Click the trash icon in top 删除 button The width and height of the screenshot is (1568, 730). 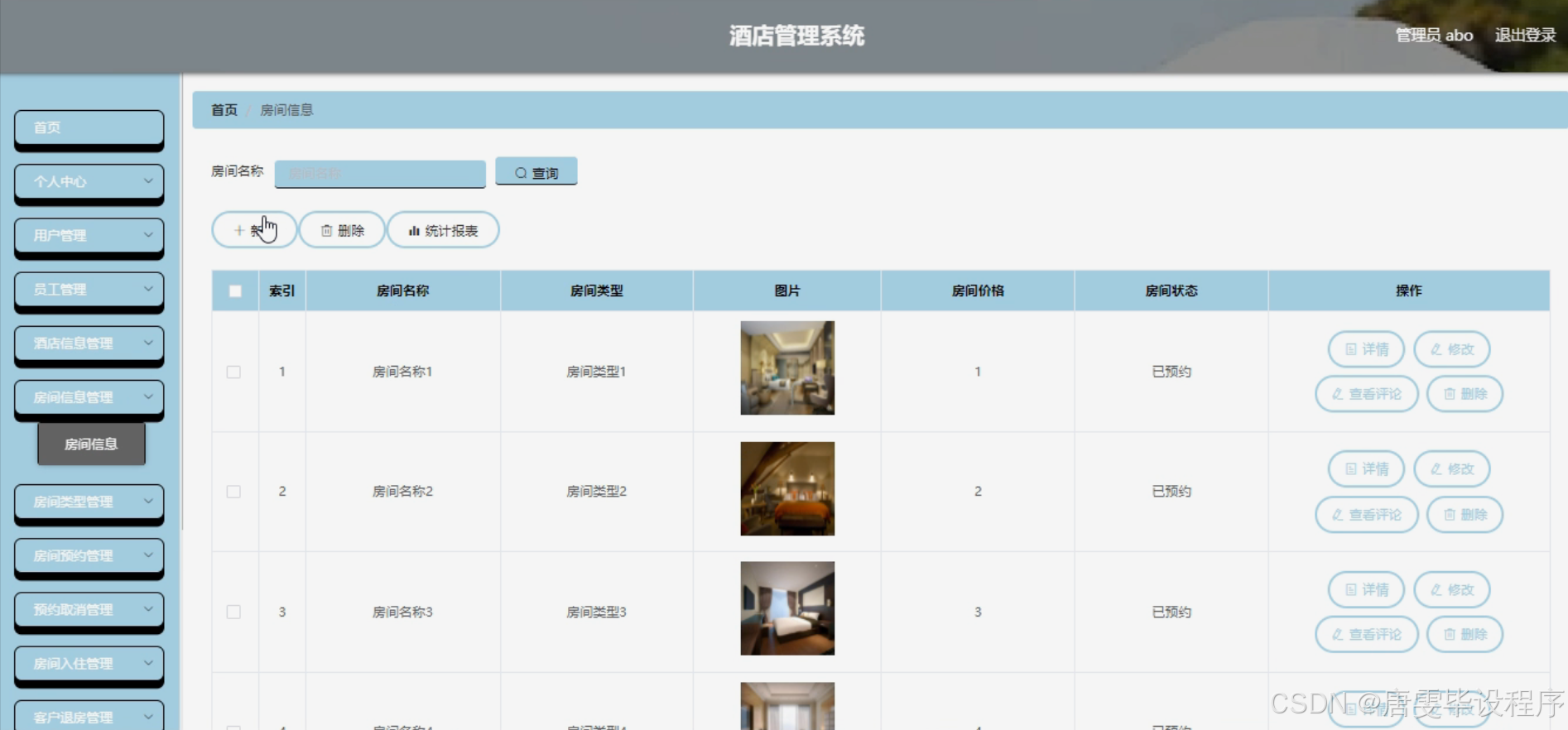coord(326,231)
